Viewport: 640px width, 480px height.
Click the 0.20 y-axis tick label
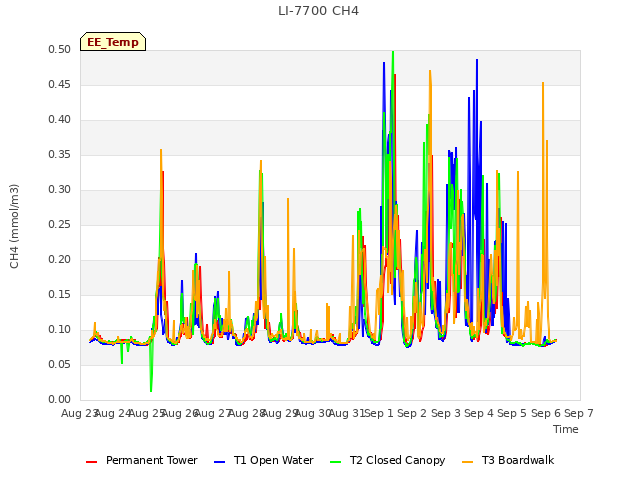(60, 260)
